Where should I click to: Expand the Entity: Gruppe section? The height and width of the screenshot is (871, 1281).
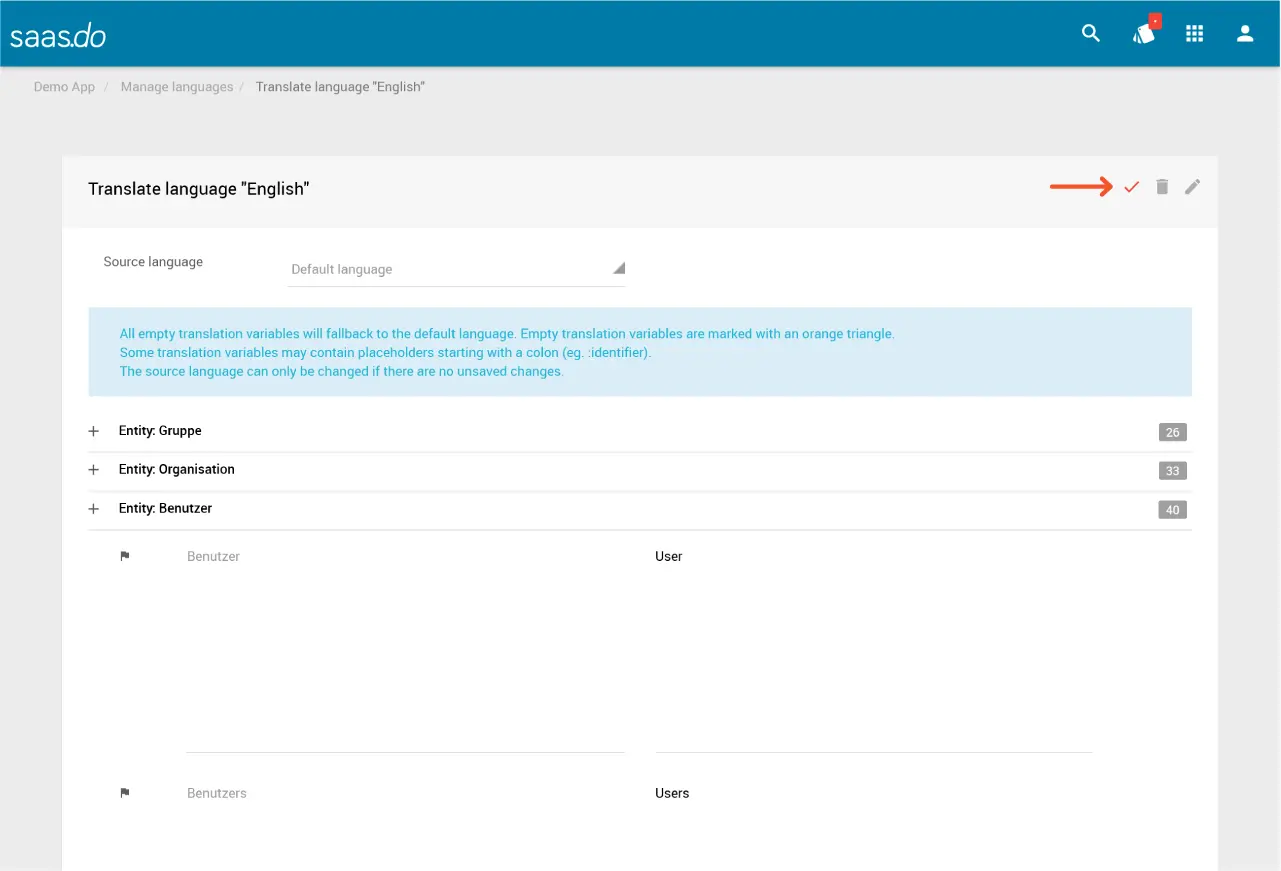[94, 431]
